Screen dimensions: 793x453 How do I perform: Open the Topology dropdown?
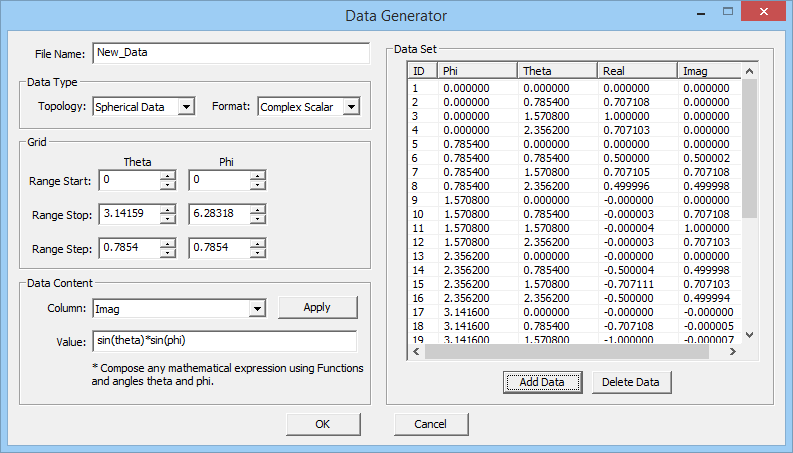[x=186, y=107]
